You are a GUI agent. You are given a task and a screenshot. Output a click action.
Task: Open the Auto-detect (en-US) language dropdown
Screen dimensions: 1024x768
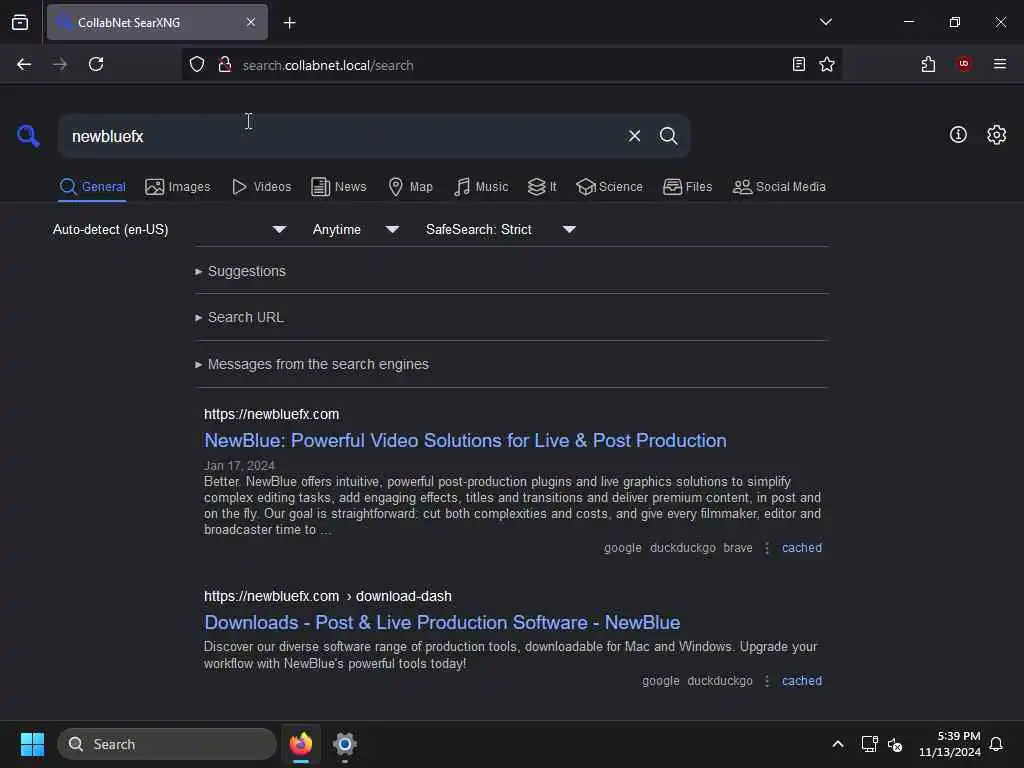(169, 229)
